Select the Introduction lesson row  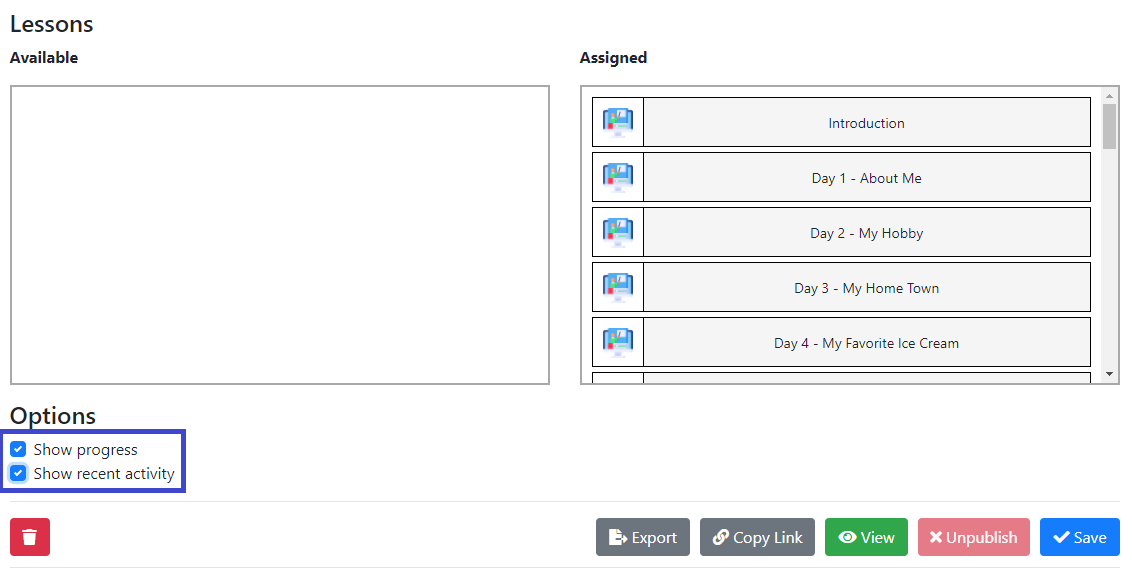click(841, 123)
